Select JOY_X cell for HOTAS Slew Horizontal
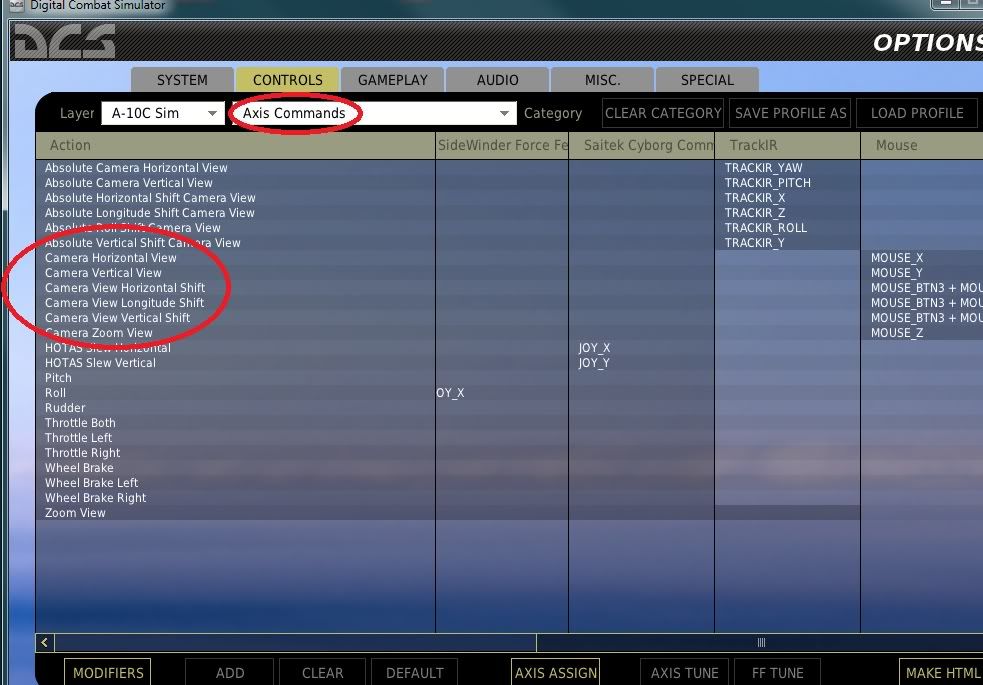 click(594, 348)
